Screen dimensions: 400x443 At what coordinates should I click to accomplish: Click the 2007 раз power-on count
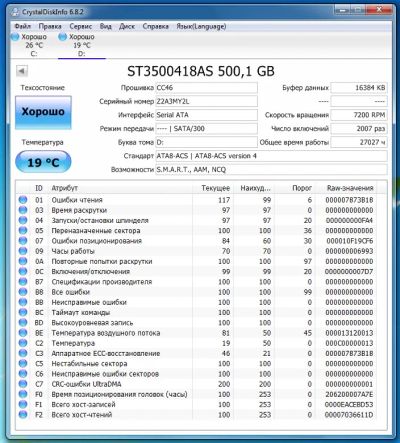pos(359,129)
